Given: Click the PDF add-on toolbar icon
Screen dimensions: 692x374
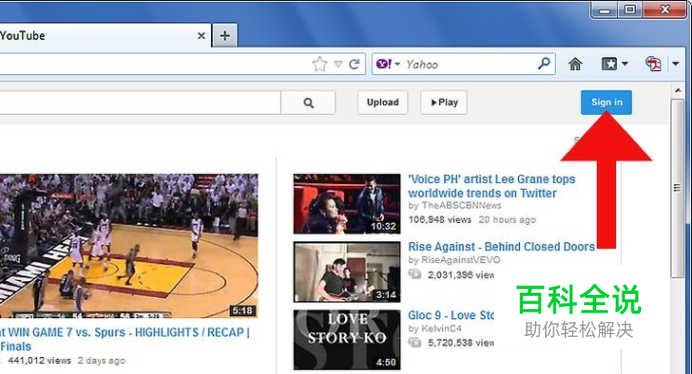Looking at the screenshot, I should (x=653, y=64).
